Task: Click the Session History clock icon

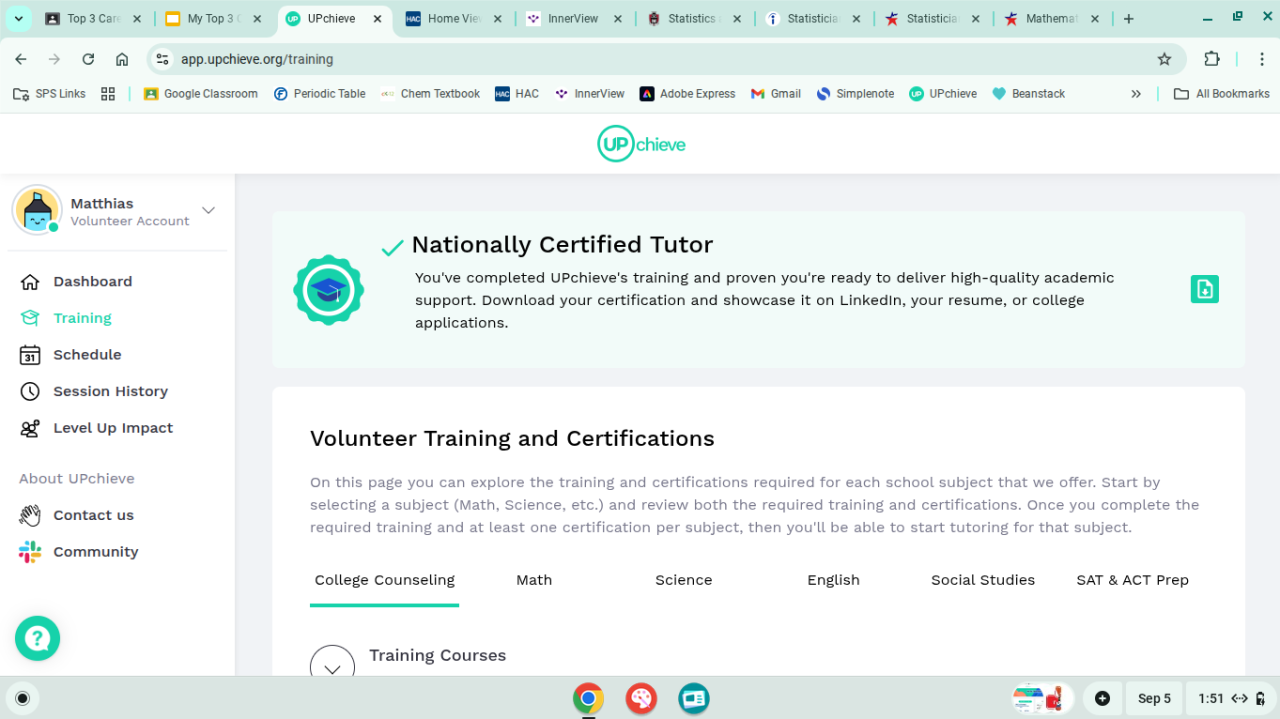Action: click(30, 391)
